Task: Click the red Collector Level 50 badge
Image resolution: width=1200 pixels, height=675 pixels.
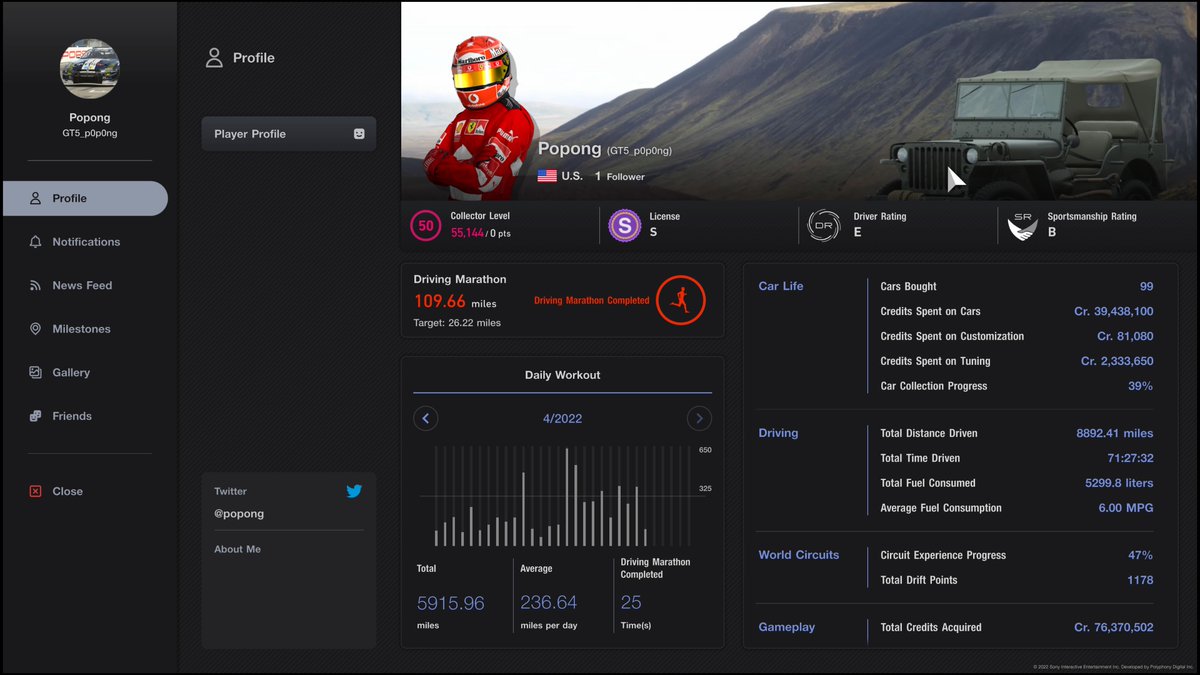Action: click(425, 226)
